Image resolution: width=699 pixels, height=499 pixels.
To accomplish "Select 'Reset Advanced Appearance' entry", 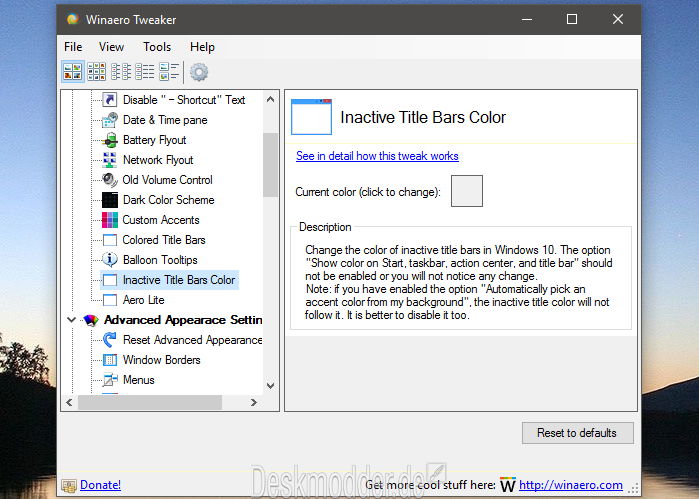I will [192, 340].
